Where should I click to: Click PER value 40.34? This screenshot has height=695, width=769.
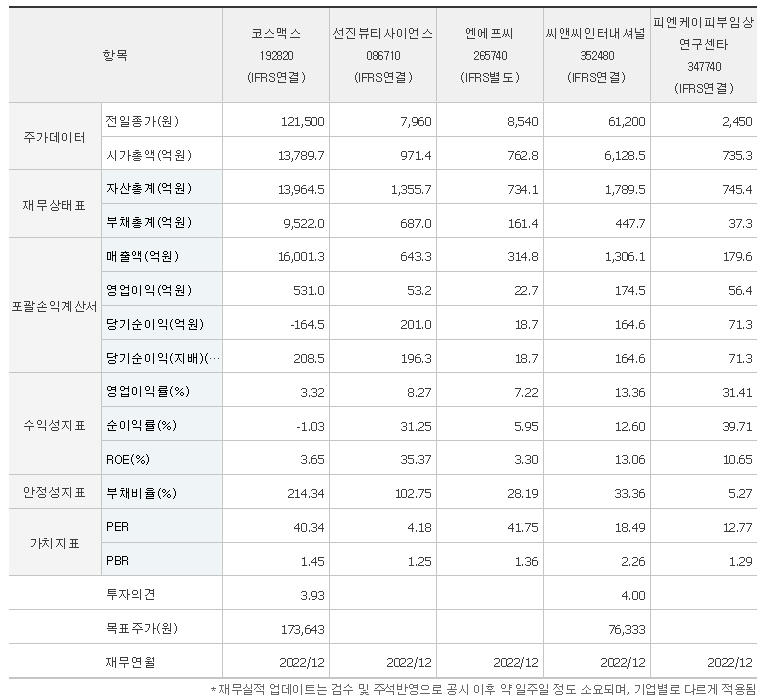(308, 528)
